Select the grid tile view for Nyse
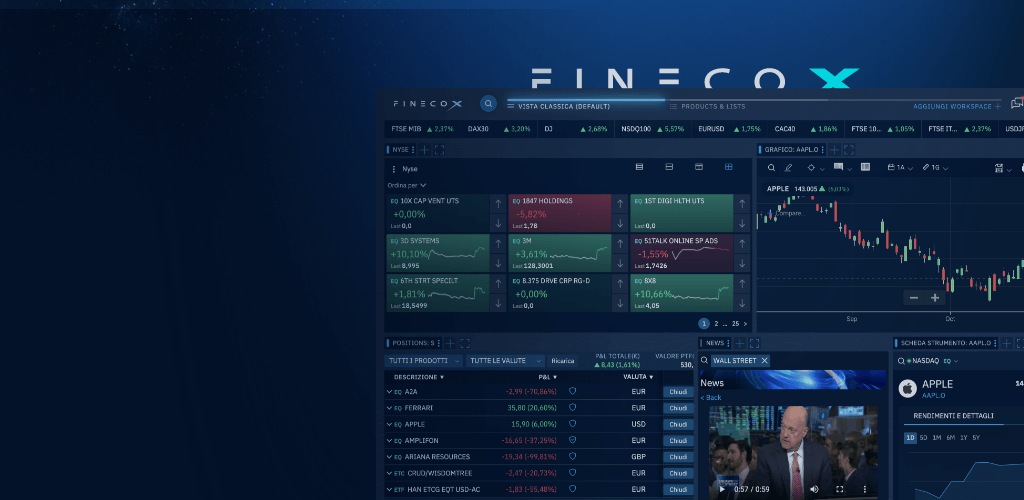 coord(729,167)
